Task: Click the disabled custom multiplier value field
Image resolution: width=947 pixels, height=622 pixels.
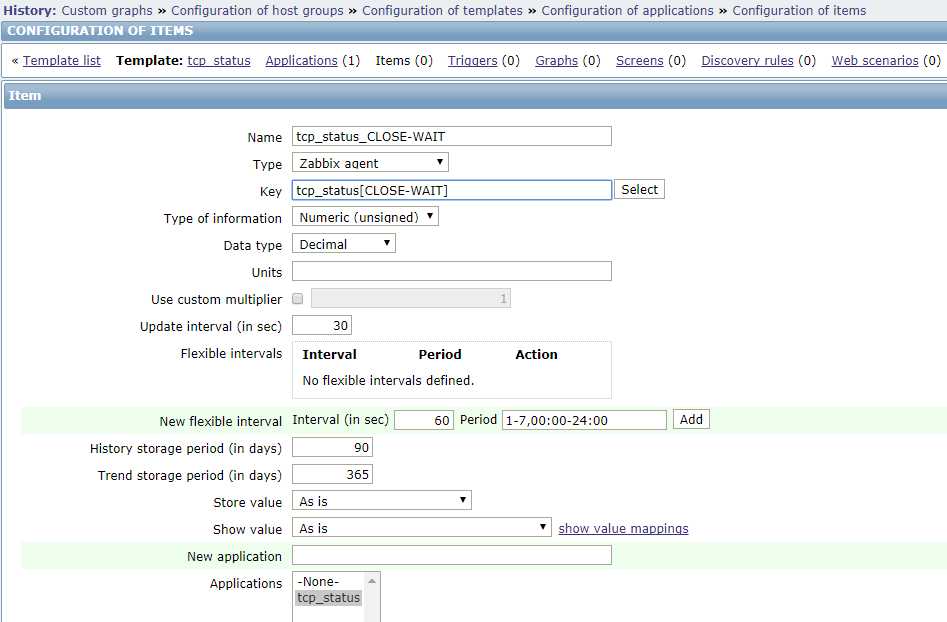Action: click(411, 298)
